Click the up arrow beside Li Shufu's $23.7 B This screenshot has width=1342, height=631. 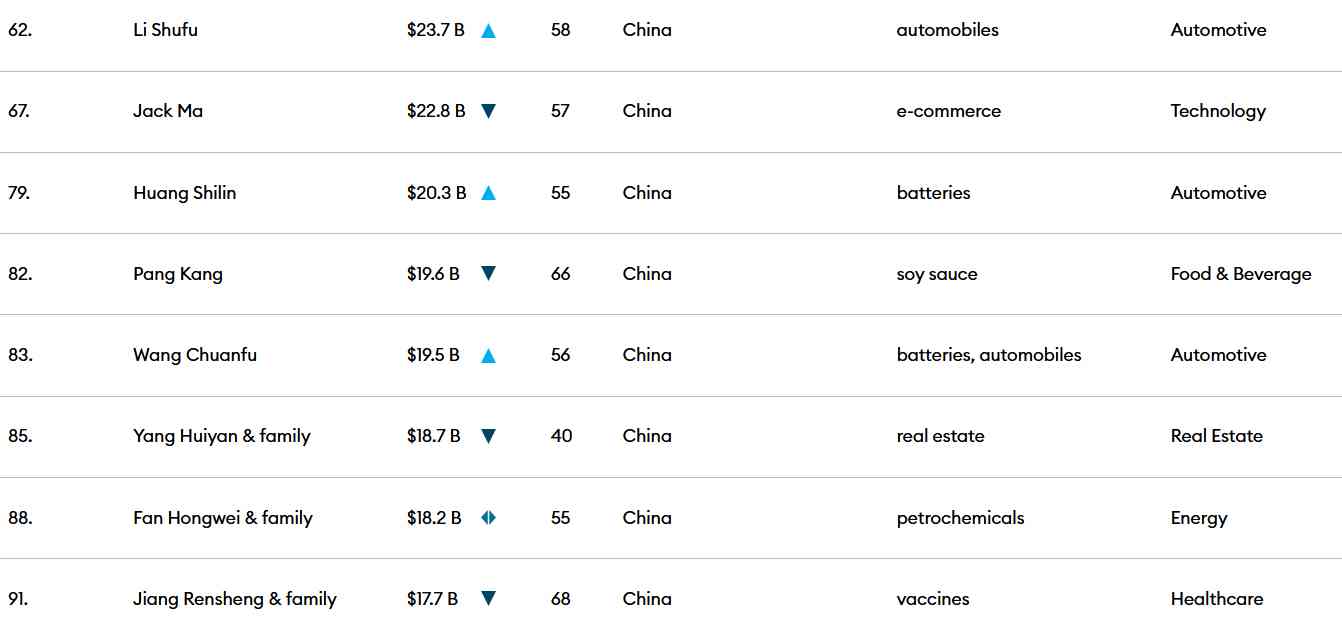point(488,31)
